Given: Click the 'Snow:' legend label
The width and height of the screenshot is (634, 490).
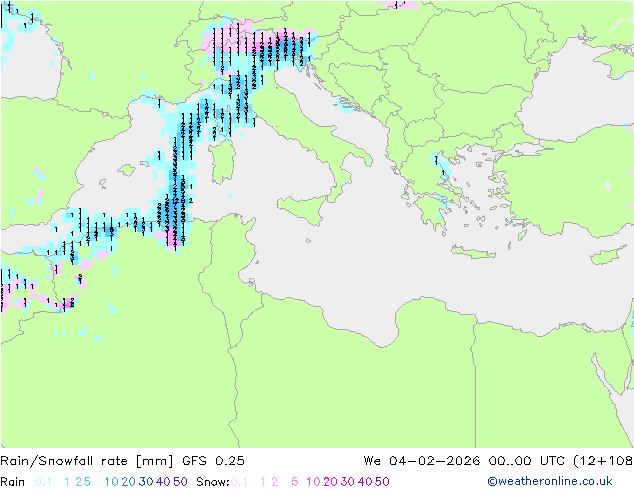Looking at the screenshot, I should click(x=213, y=482).
